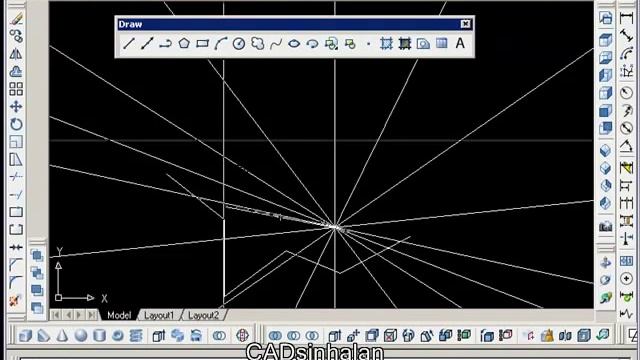The image size is (640, 360).
Task: Click the camera icon on right toolbar
Action: click(x=606, y=227)
